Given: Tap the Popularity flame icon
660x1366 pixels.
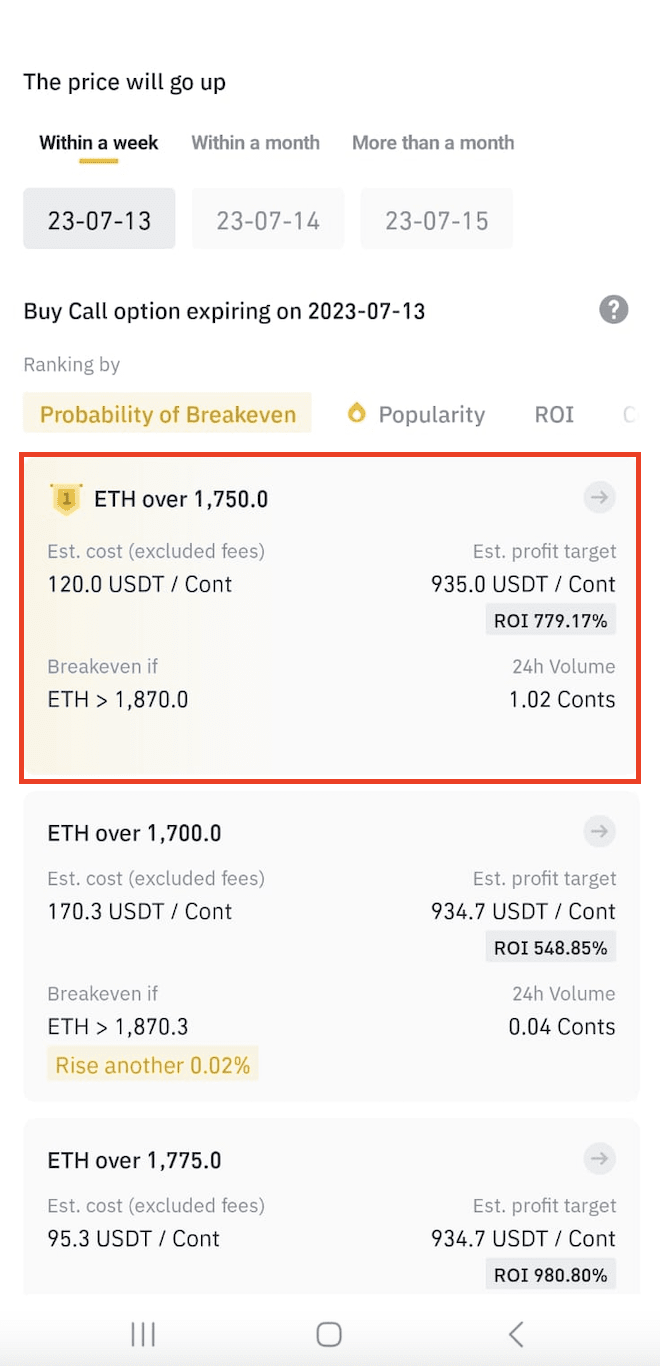Looking at the screenshot, I should click(356, 413).
